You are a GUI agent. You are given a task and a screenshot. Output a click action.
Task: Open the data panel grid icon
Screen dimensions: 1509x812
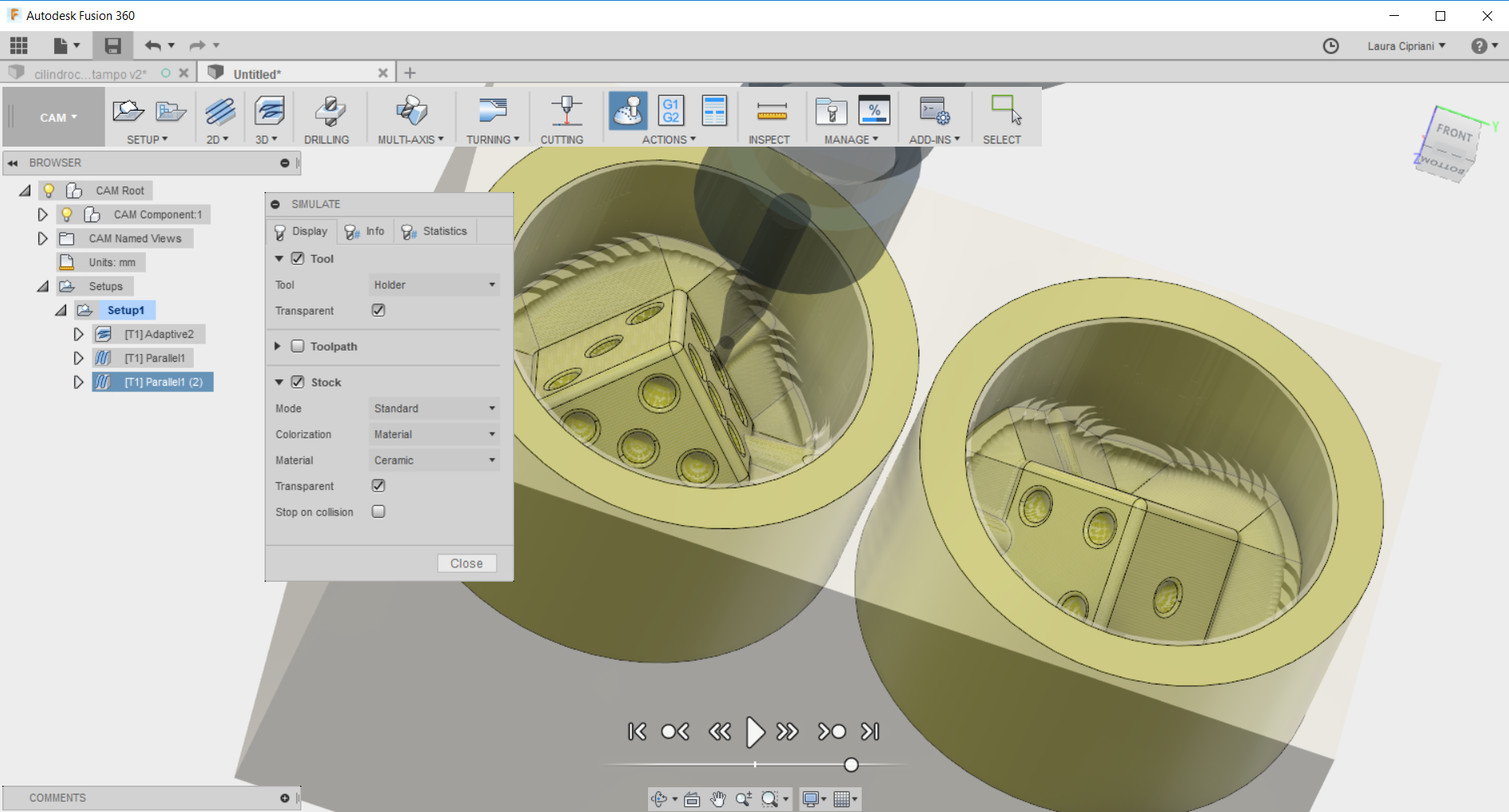point(19,45)
